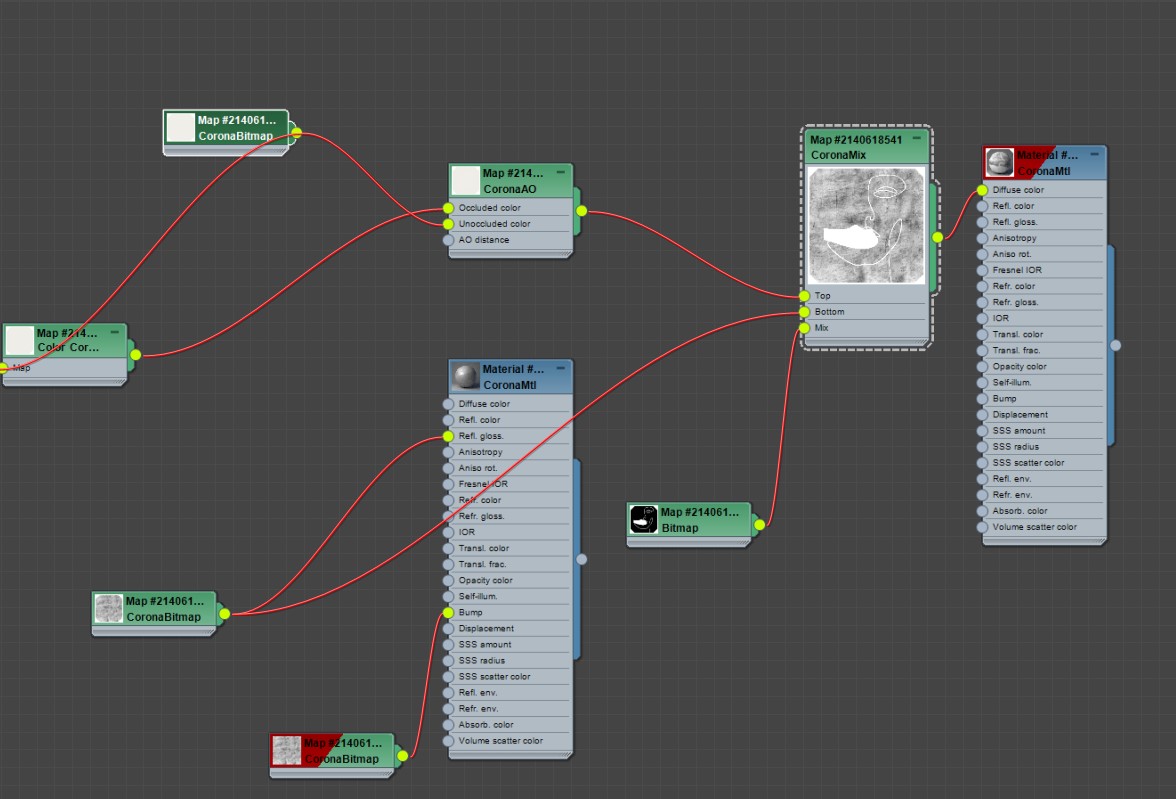Click the Refl. gloss. slot on center CoronaMtl
Screen dimensions: 1176x799
[x=510, y=436]
